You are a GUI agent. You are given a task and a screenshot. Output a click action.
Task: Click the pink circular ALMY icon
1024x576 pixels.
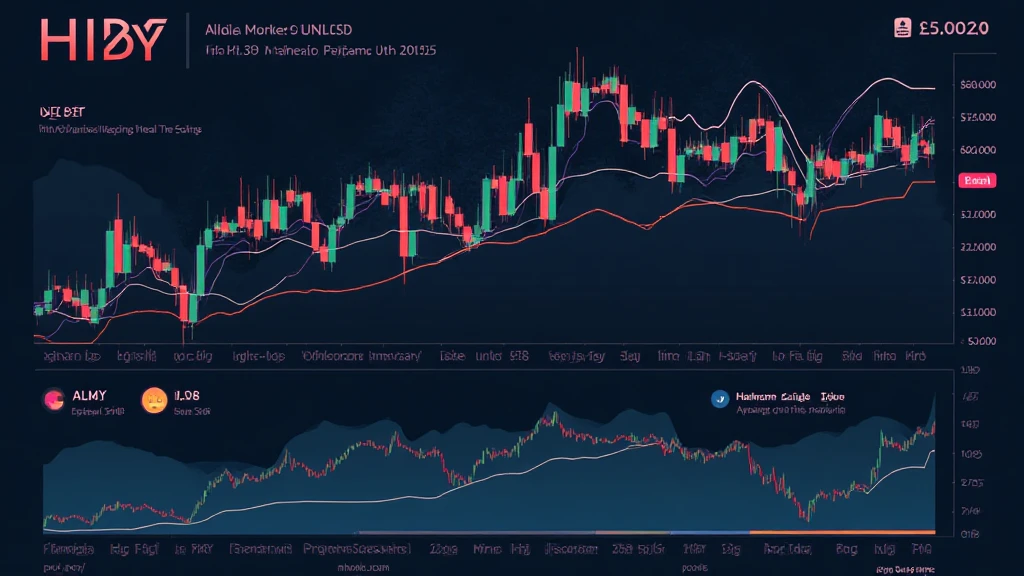pos(53,400)
